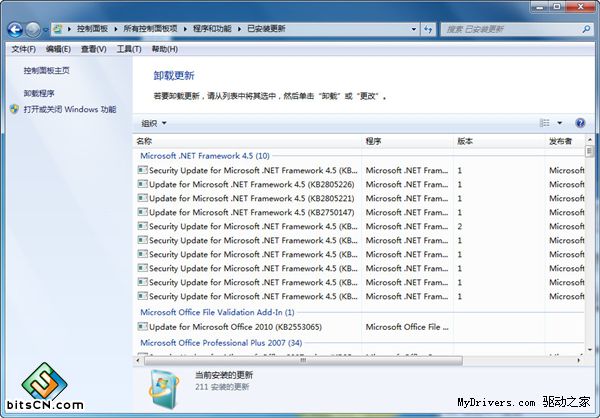Open the 组织 dropdown menu

tap(154, 123)
